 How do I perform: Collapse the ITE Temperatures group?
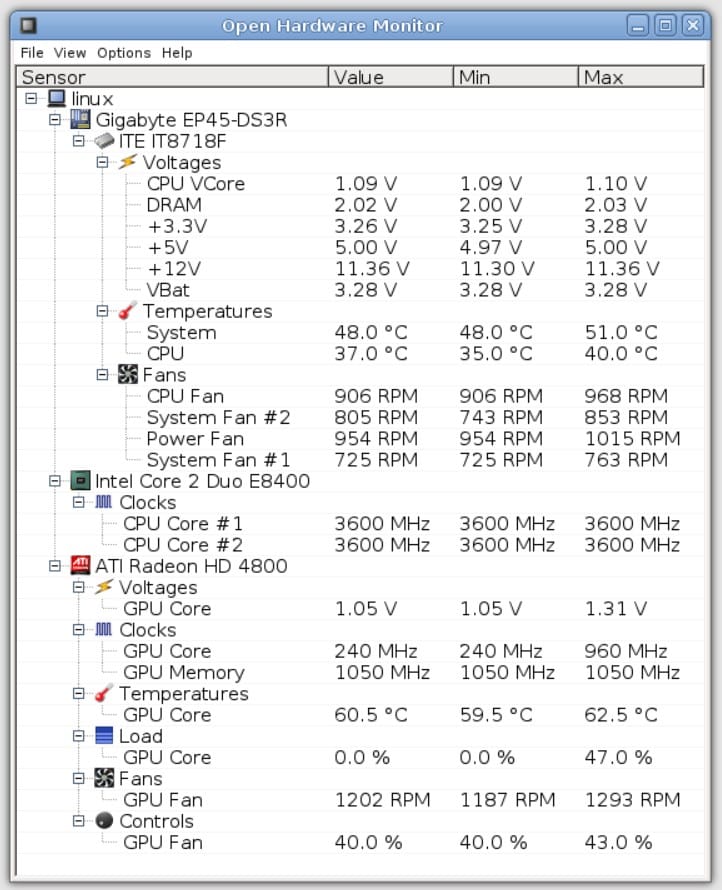103,311
